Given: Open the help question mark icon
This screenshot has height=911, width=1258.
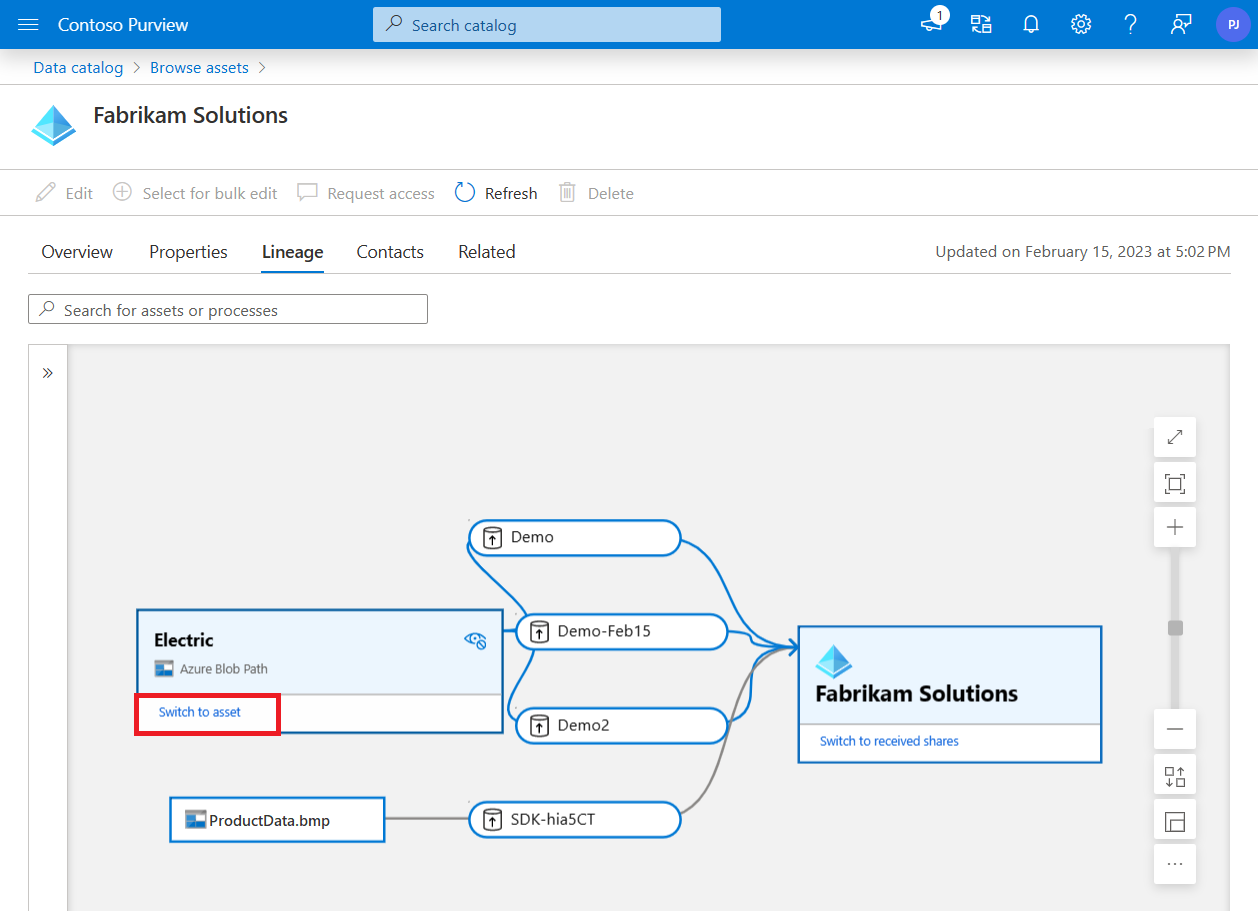Looking at the screenshot, I should click(x=1131, y=24).
